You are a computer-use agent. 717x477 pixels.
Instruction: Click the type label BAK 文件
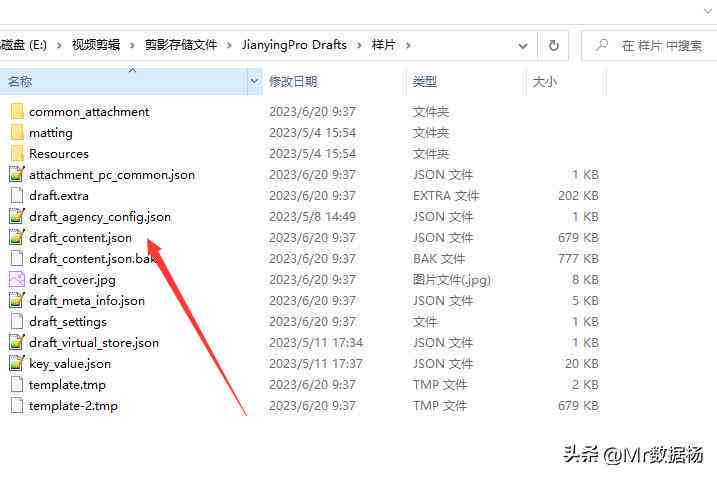[x=439, y=259]
